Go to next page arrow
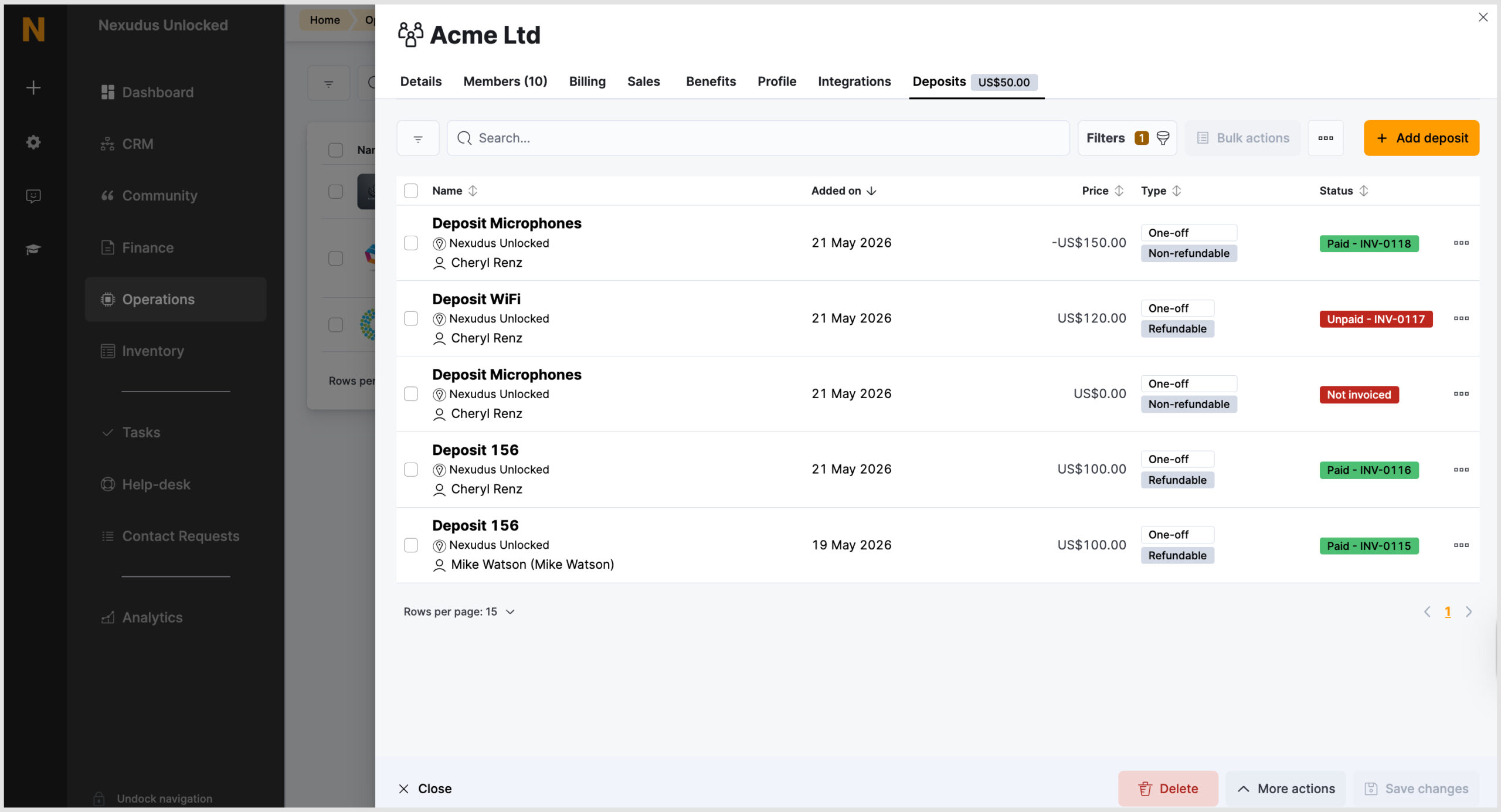This screenshot has height=812, width=1501. pos(1469,611)
